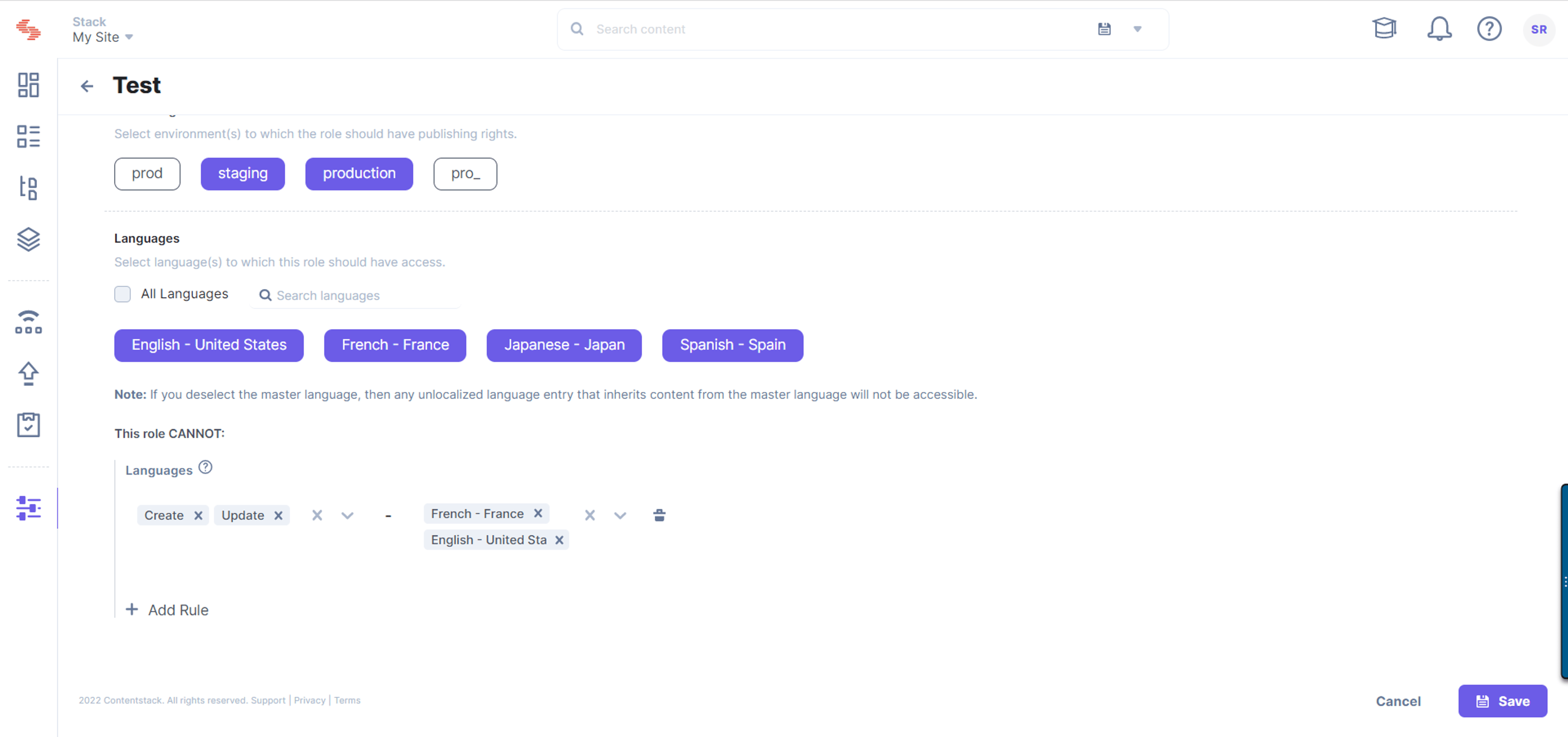Screen dimensions: 1568x737
Task: Remove the French - France tag from rule
Action: (x=538, y=514)
